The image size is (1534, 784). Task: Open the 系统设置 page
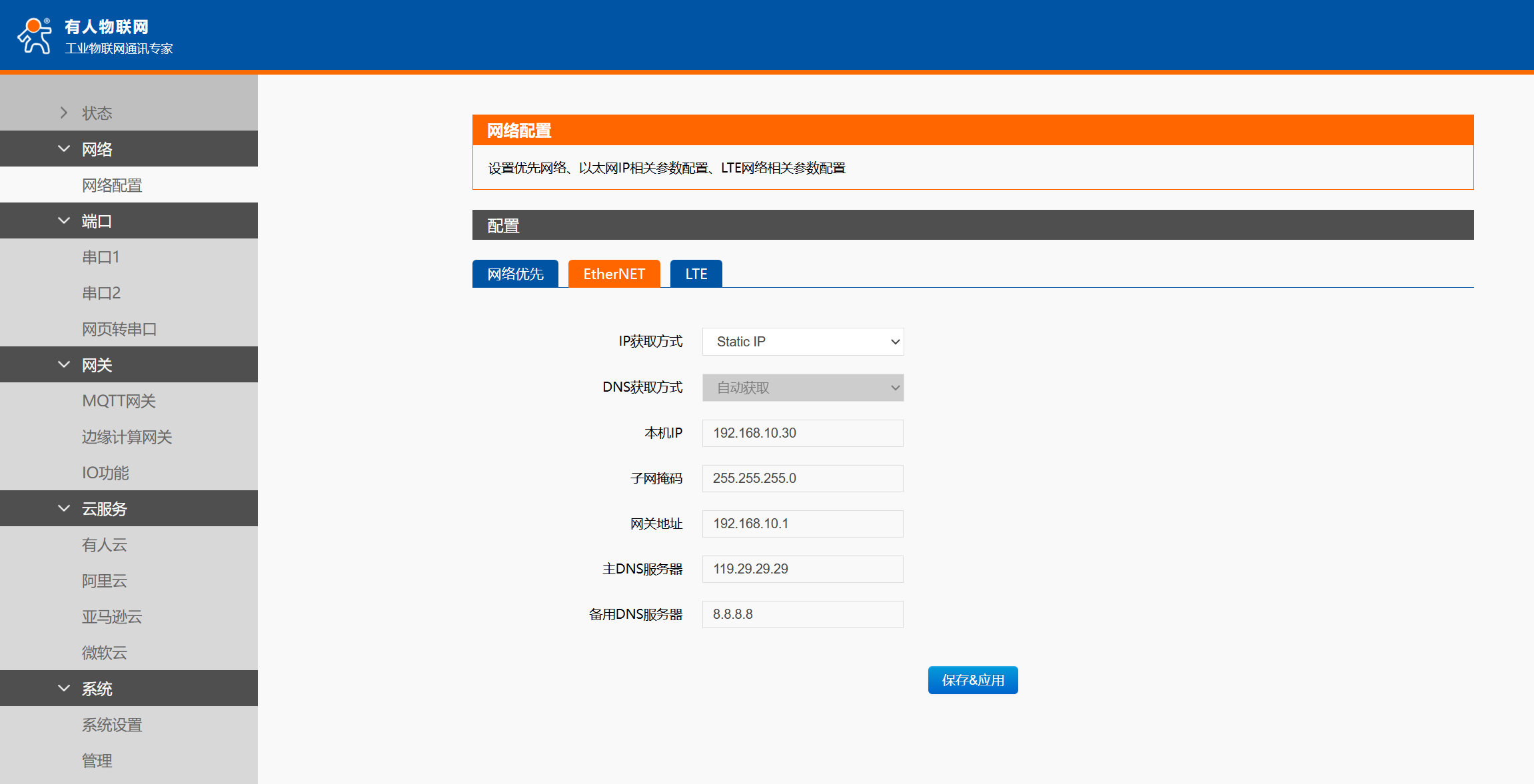pos(112,725)
